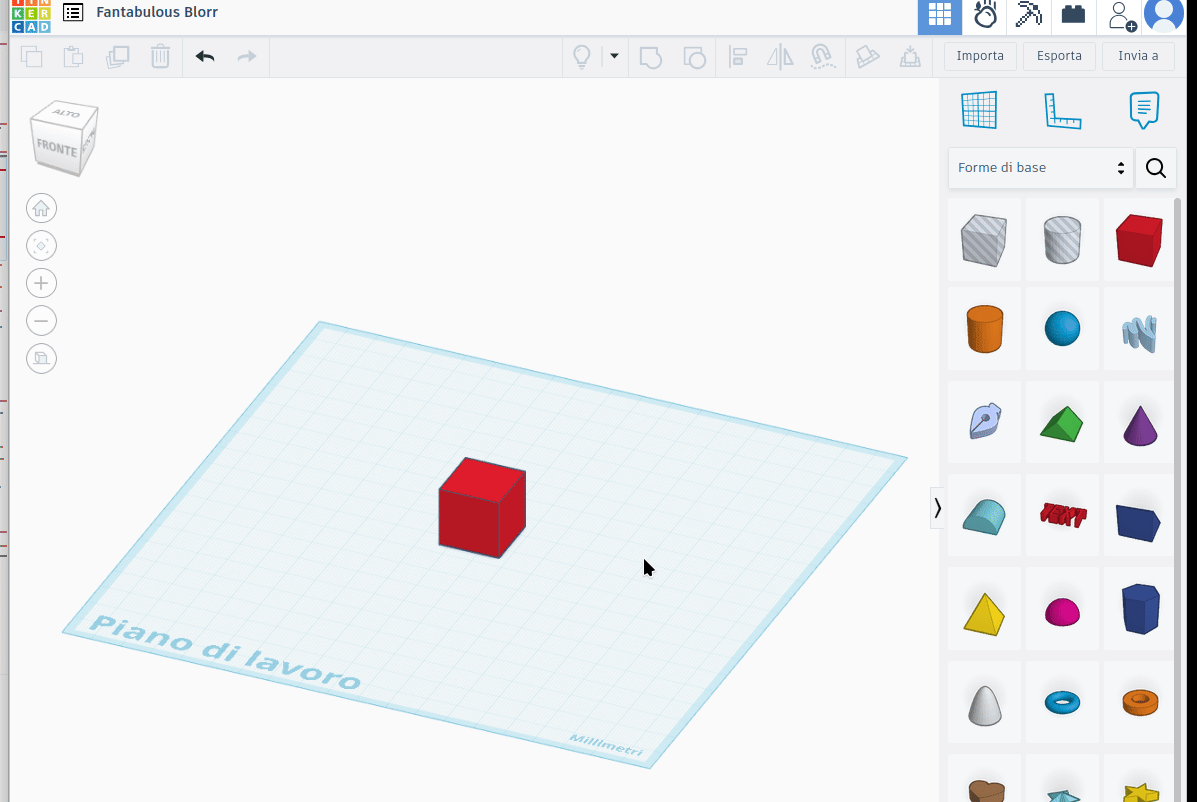Undo the last action
This screenshot has width=1197, height=802.
pyautogui.click(x=205, y=56)
